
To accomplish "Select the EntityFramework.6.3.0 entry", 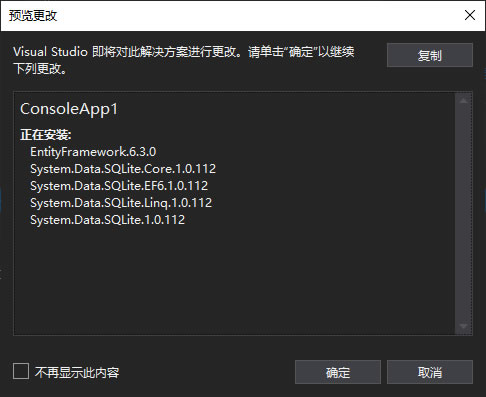I will [x=93, y=152].
